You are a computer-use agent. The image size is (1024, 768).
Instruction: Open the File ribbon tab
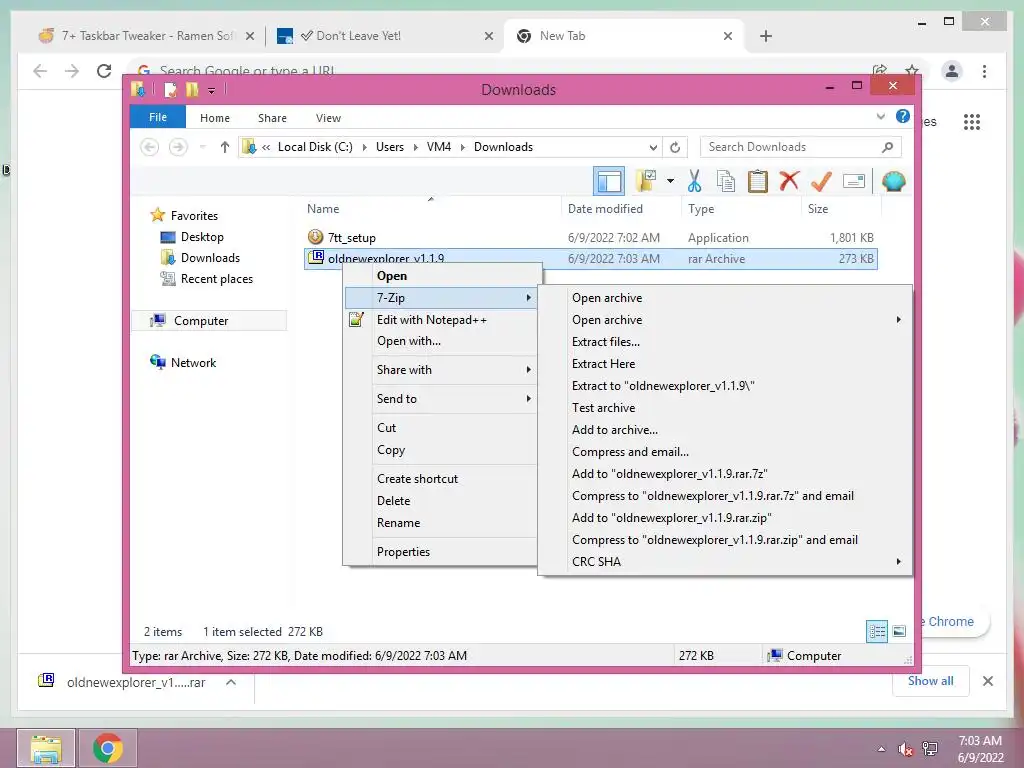(157, 118)
